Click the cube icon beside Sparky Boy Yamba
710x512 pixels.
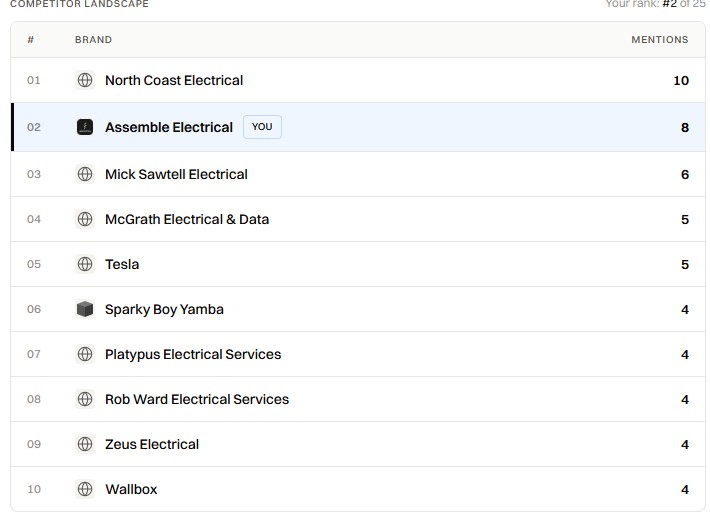85,309
